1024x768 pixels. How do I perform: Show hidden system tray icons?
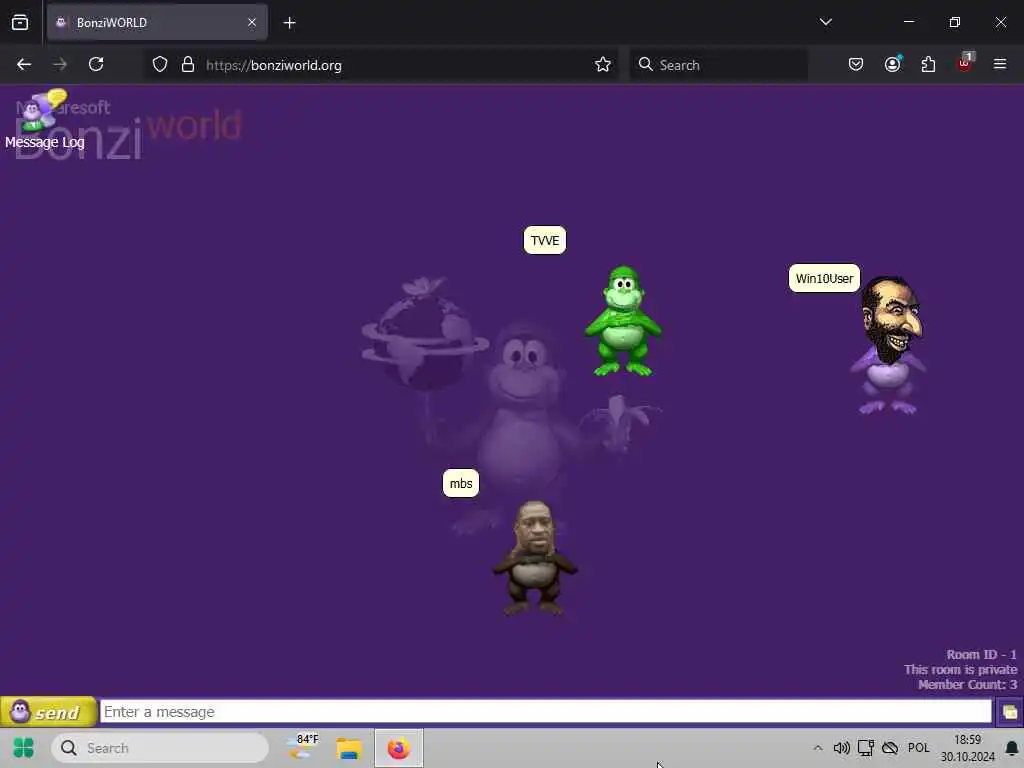click(818, 748)
